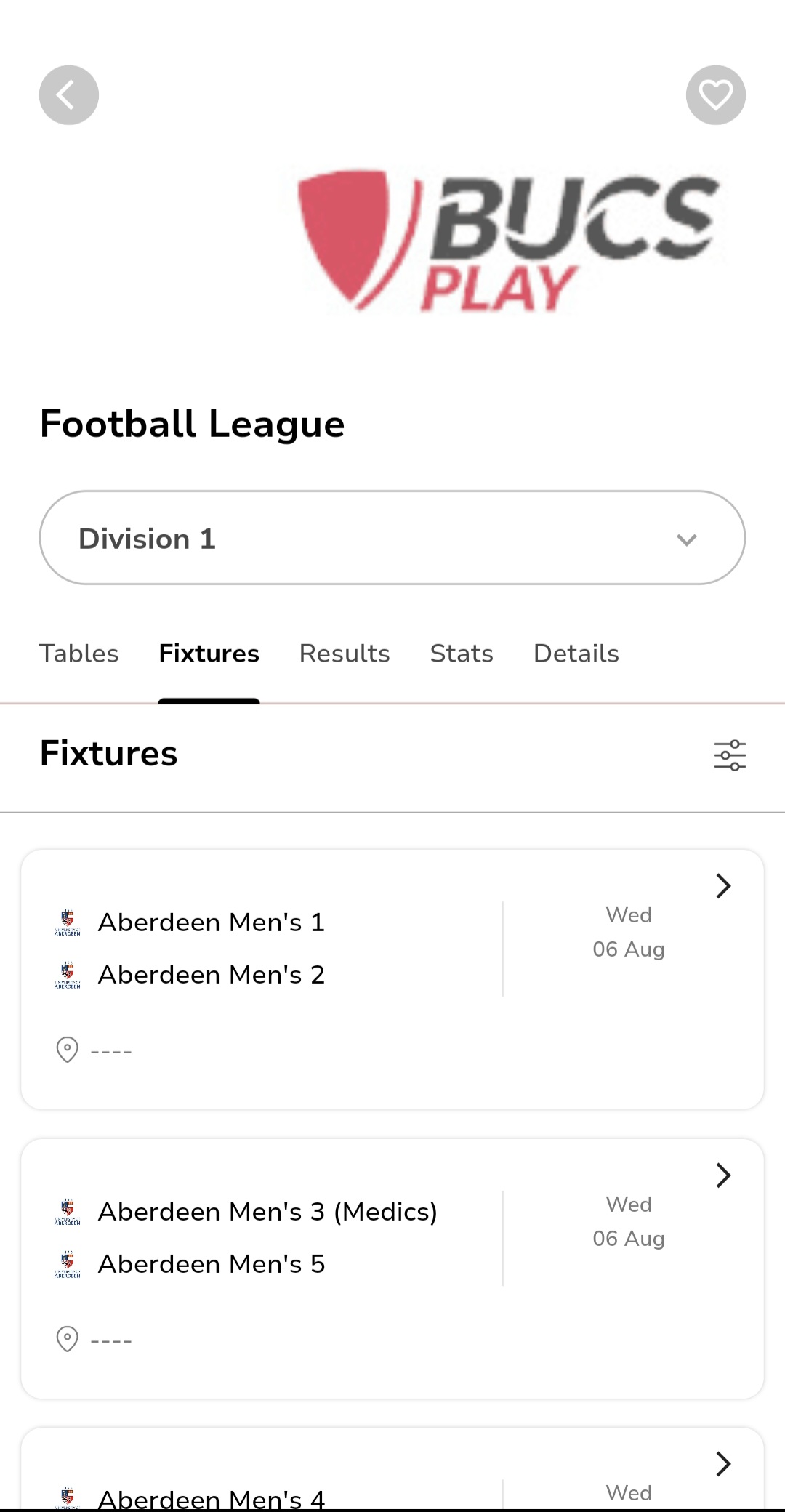This screenshot has height=1512, width=785.
Task: Toggle the favourite heart icon
Action: coord(715,95)
